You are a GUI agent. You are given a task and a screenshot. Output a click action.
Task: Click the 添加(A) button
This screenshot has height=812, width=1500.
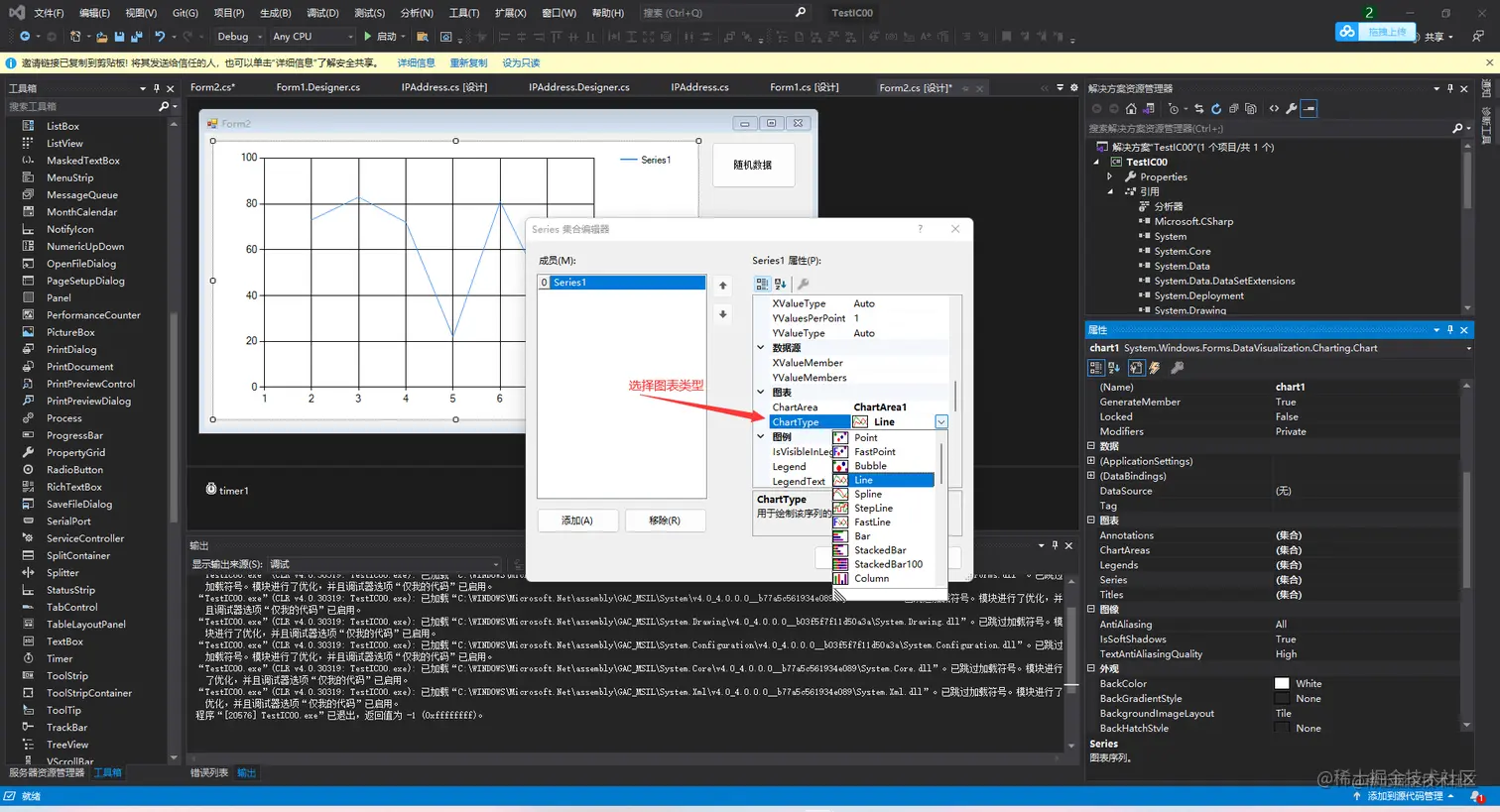pyautogui.click(x=577, y=521)
